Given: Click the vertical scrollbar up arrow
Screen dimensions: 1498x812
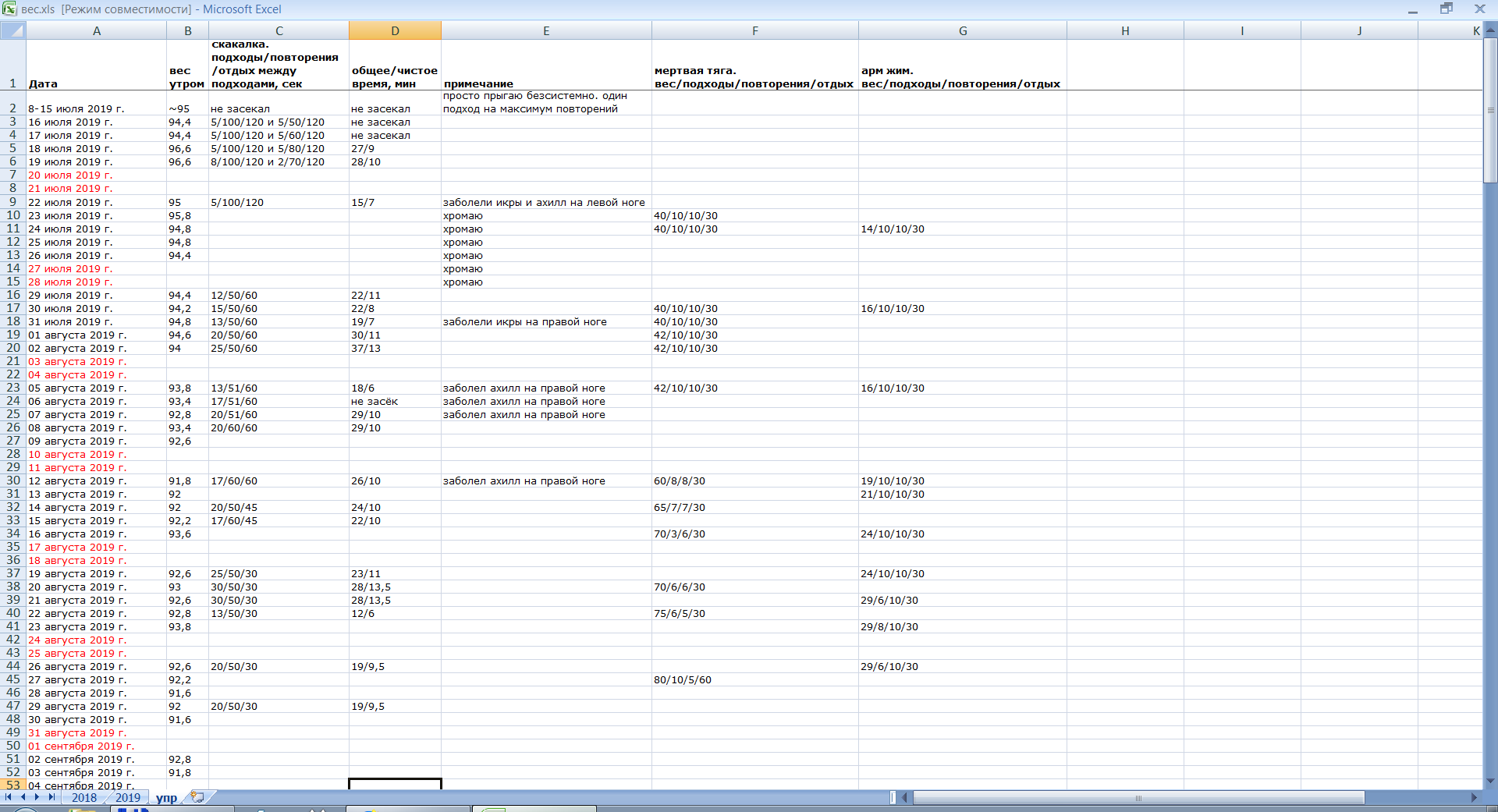Looking at the screenshot, I should [1490, 31].
